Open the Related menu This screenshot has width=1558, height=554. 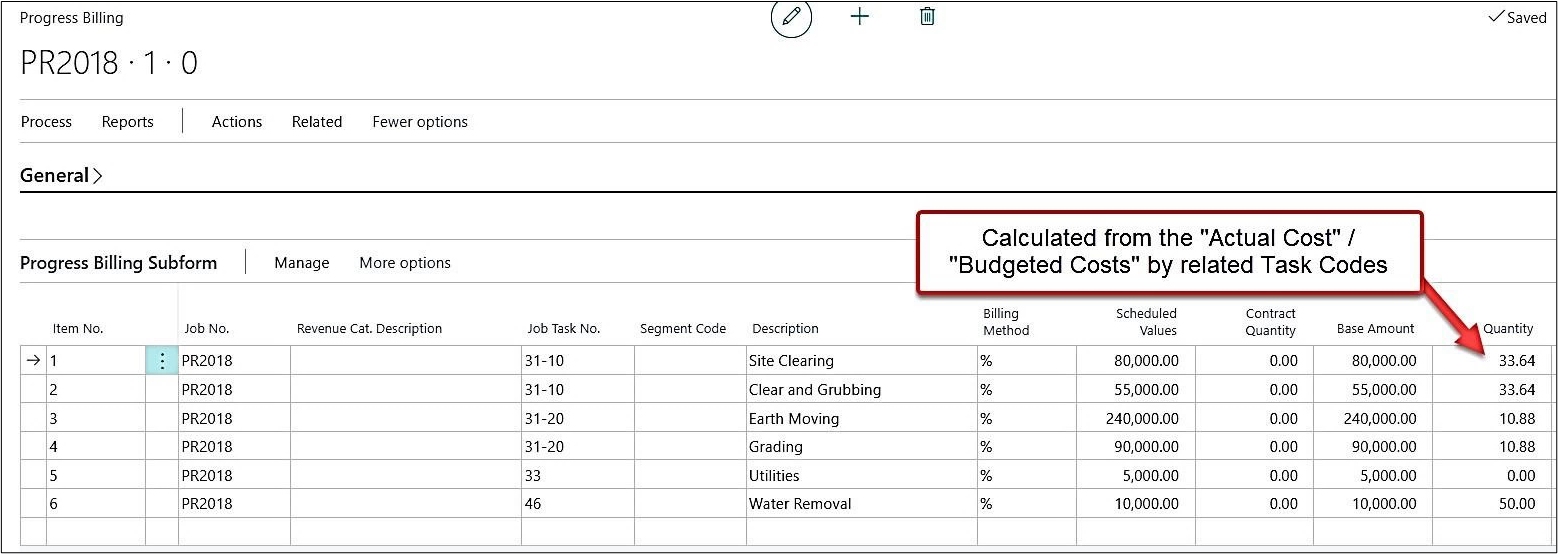pos(317,122)
